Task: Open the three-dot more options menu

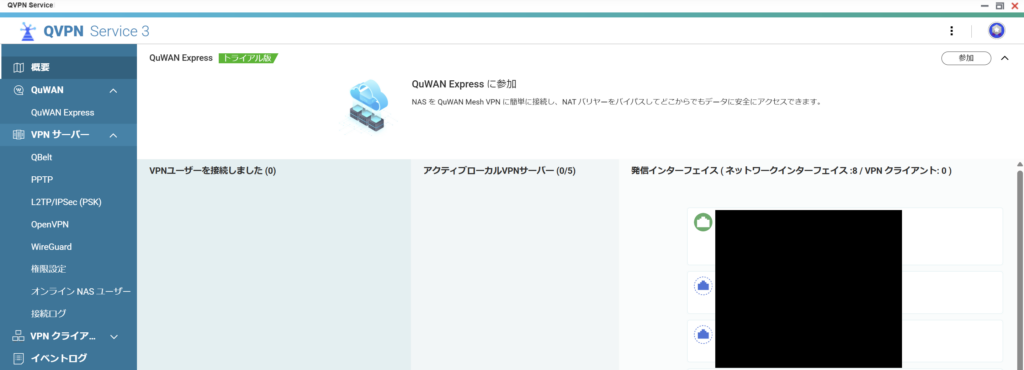Action: click(952, 31)
